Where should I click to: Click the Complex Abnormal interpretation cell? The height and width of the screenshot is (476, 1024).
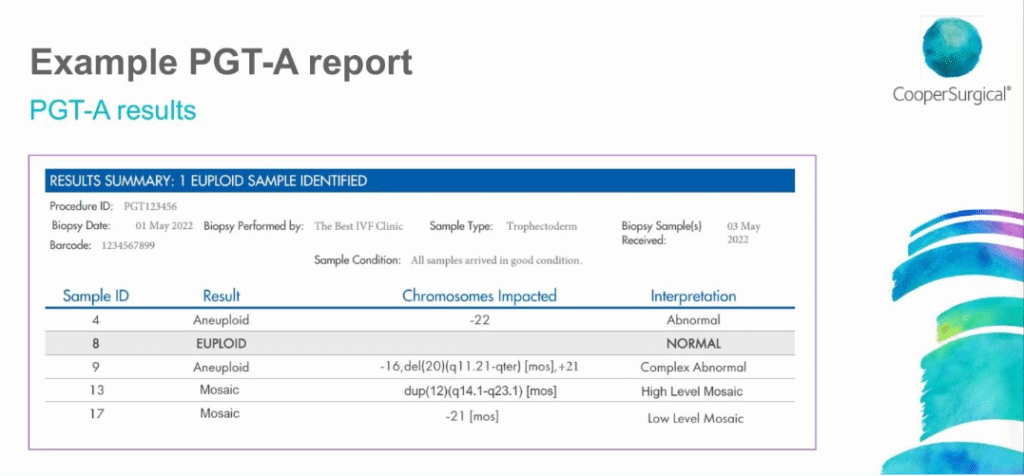click(693, 367)
